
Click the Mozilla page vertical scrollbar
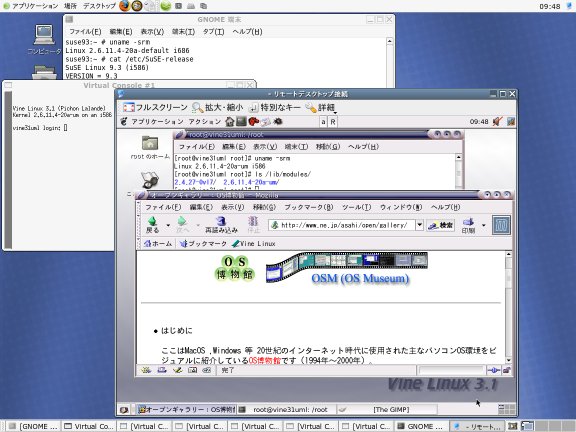click(x=508, y=307)
